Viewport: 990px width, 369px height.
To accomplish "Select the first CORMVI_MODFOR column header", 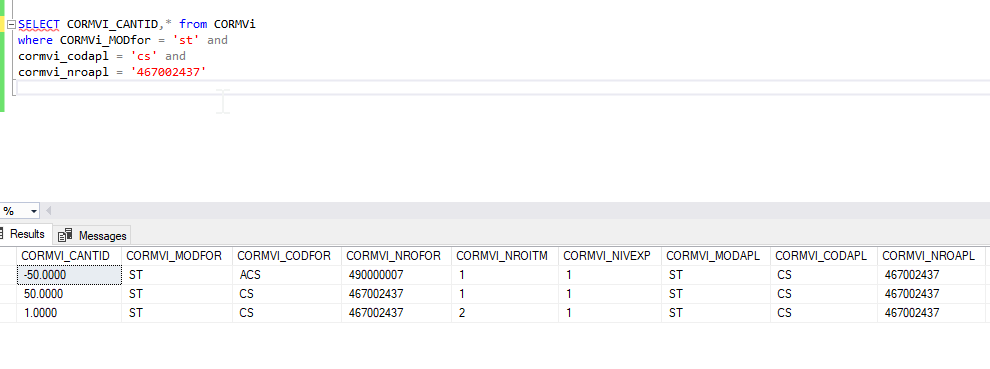I will click(177, 256).
